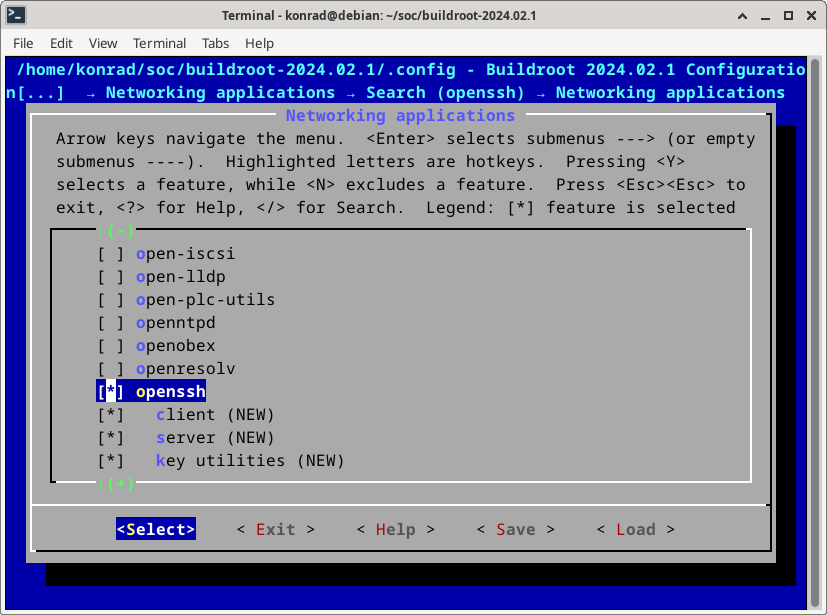Click the Networking applications dialog title
Viewport: 827px width, 615px height.
pos(400,116)
